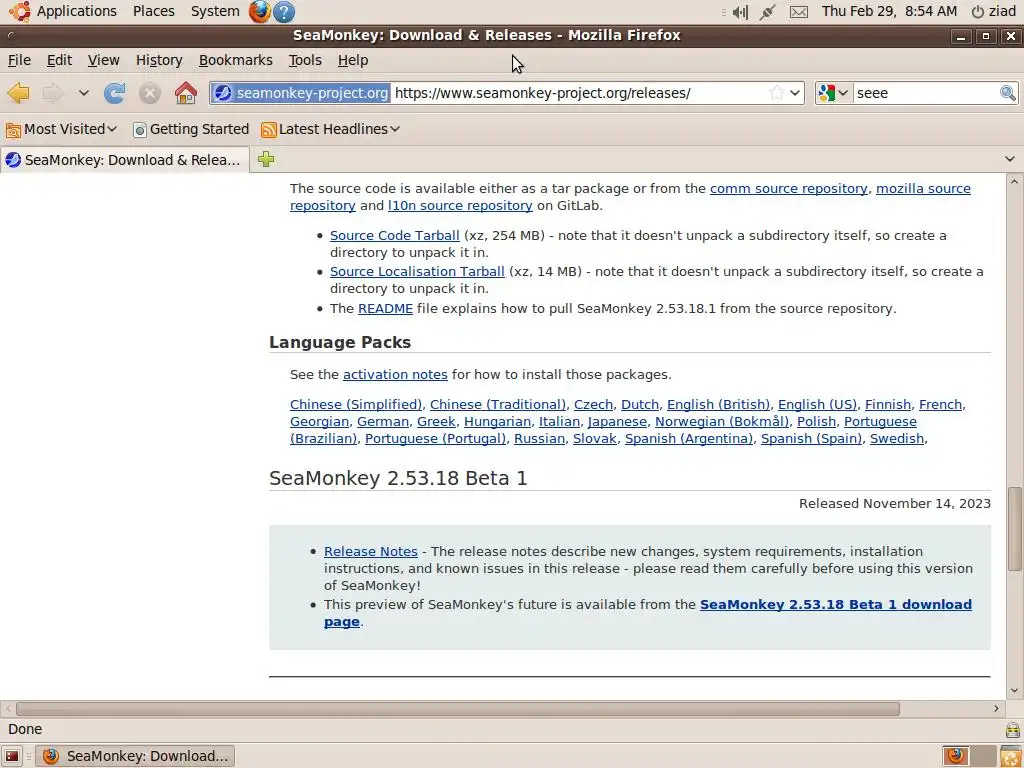
Task: Open the search engine selector dropdown
Action: [x=834, y=93]
